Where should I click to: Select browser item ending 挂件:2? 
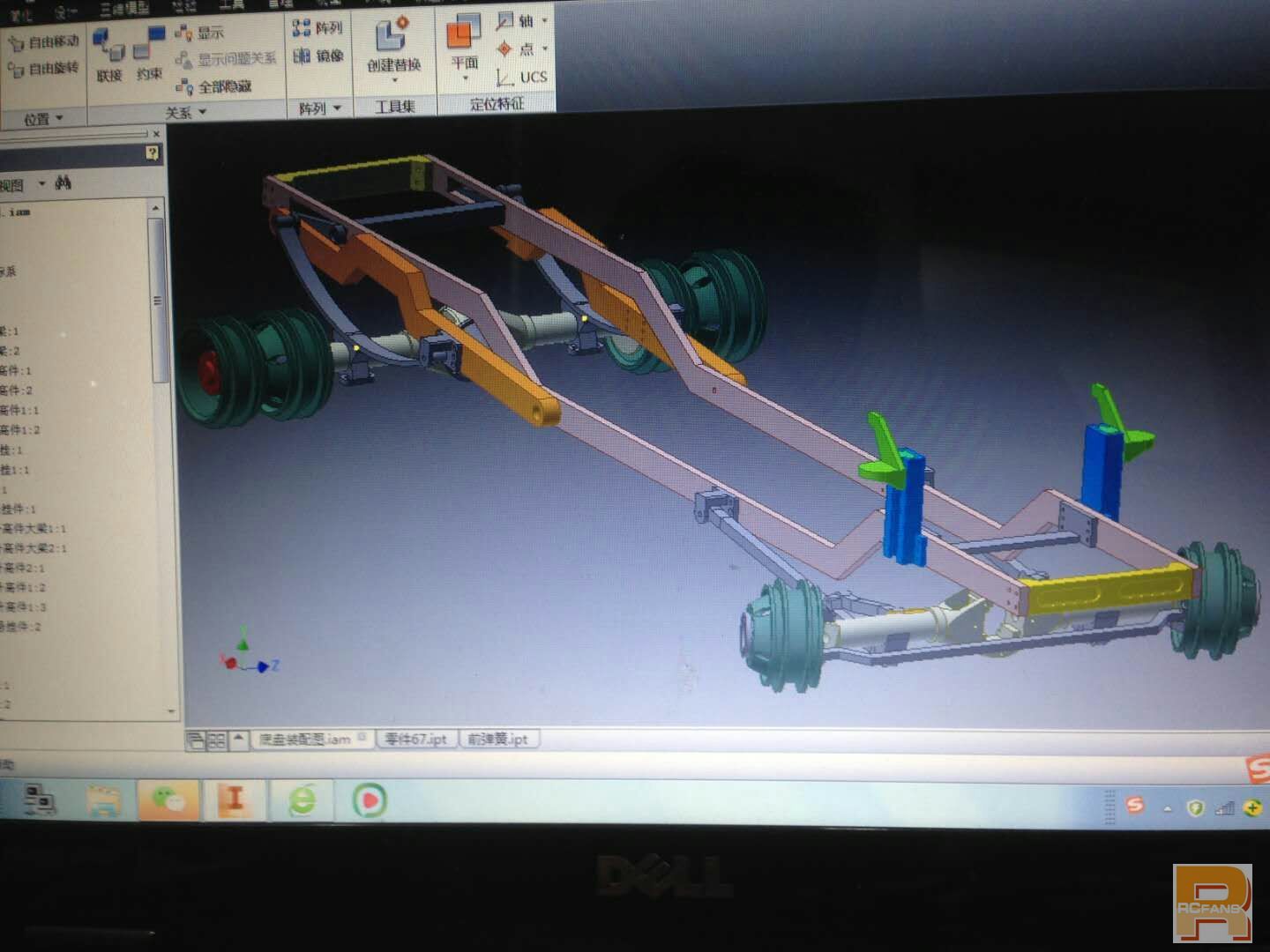20,626
